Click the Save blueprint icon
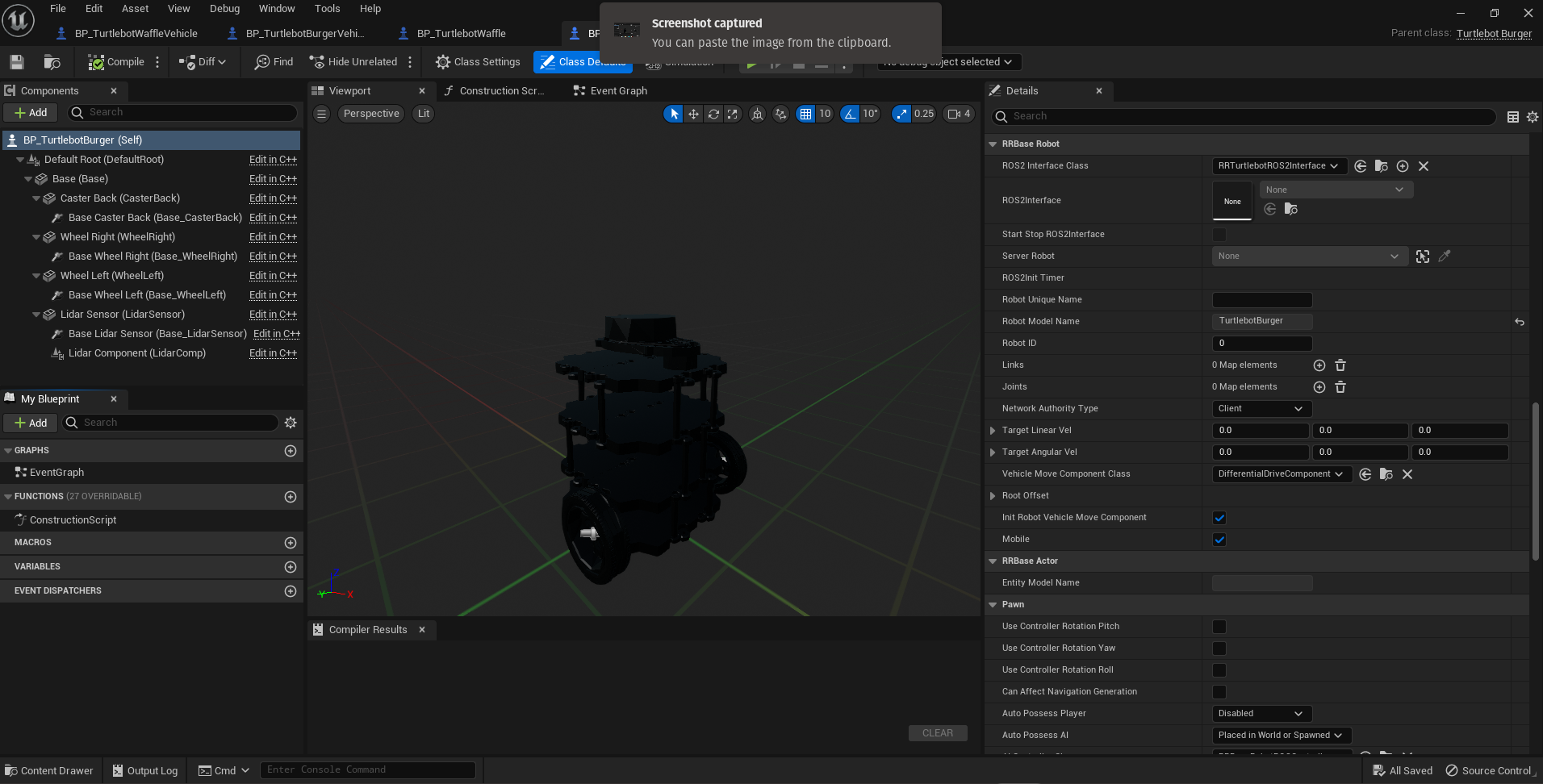The image size is (1543, 784). [16, 62]
